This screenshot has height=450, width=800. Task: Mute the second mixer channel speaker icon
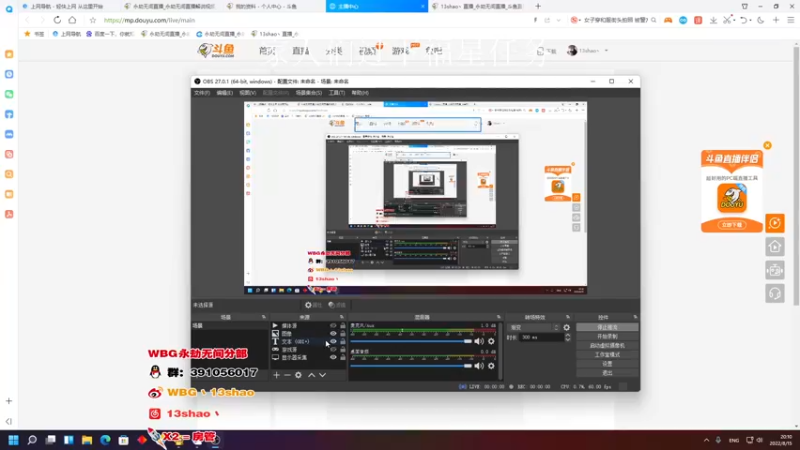click(x=479, y=366)
